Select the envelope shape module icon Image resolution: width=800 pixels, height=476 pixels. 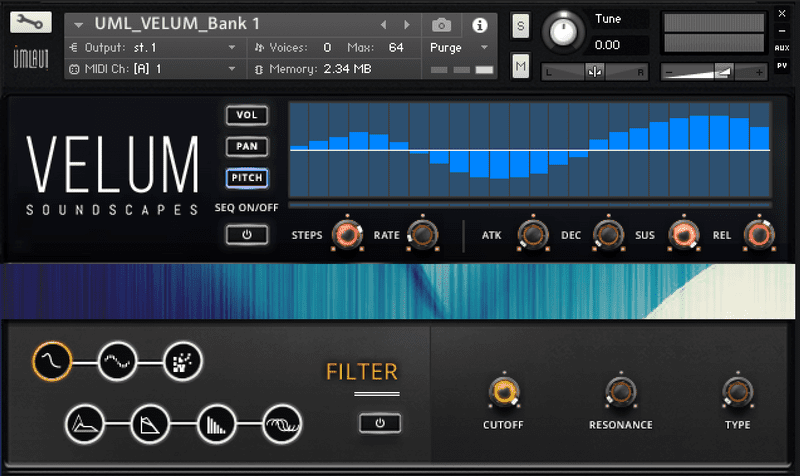[x=85, y=424]
